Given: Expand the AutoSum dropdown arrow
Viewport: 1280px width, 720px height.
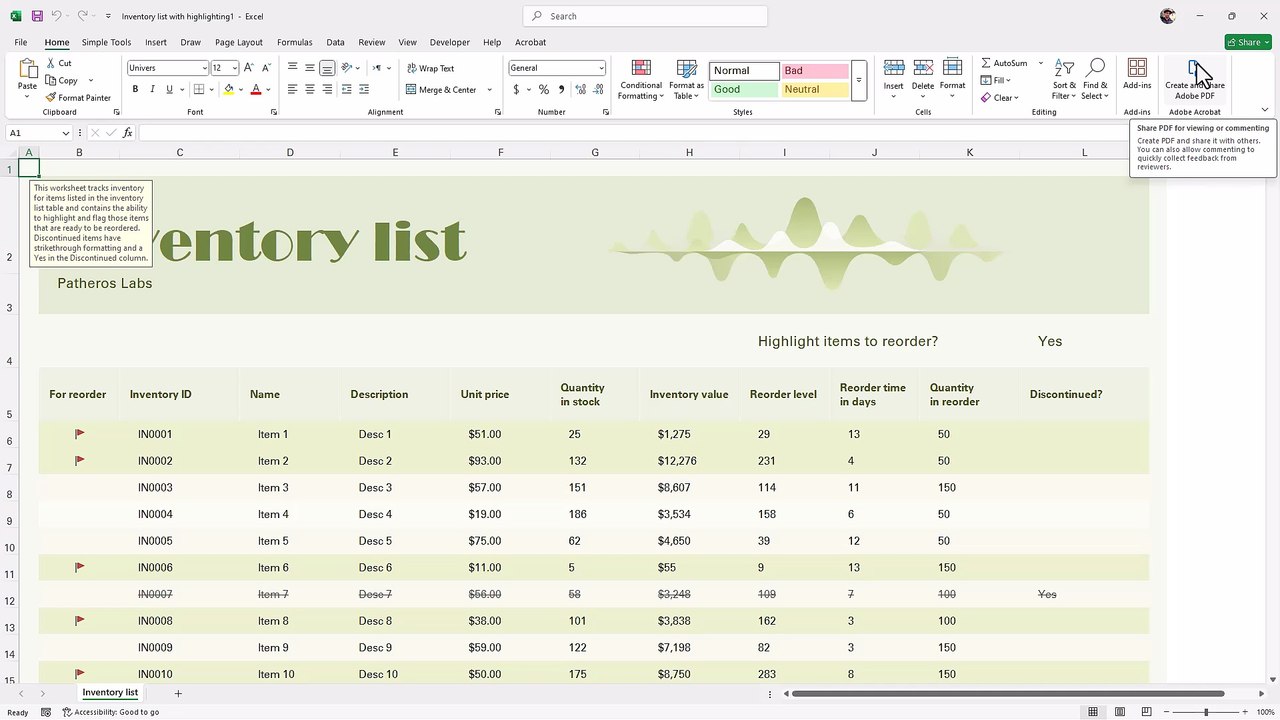Looking at the screenshot, I should (x=1040, y=63).
